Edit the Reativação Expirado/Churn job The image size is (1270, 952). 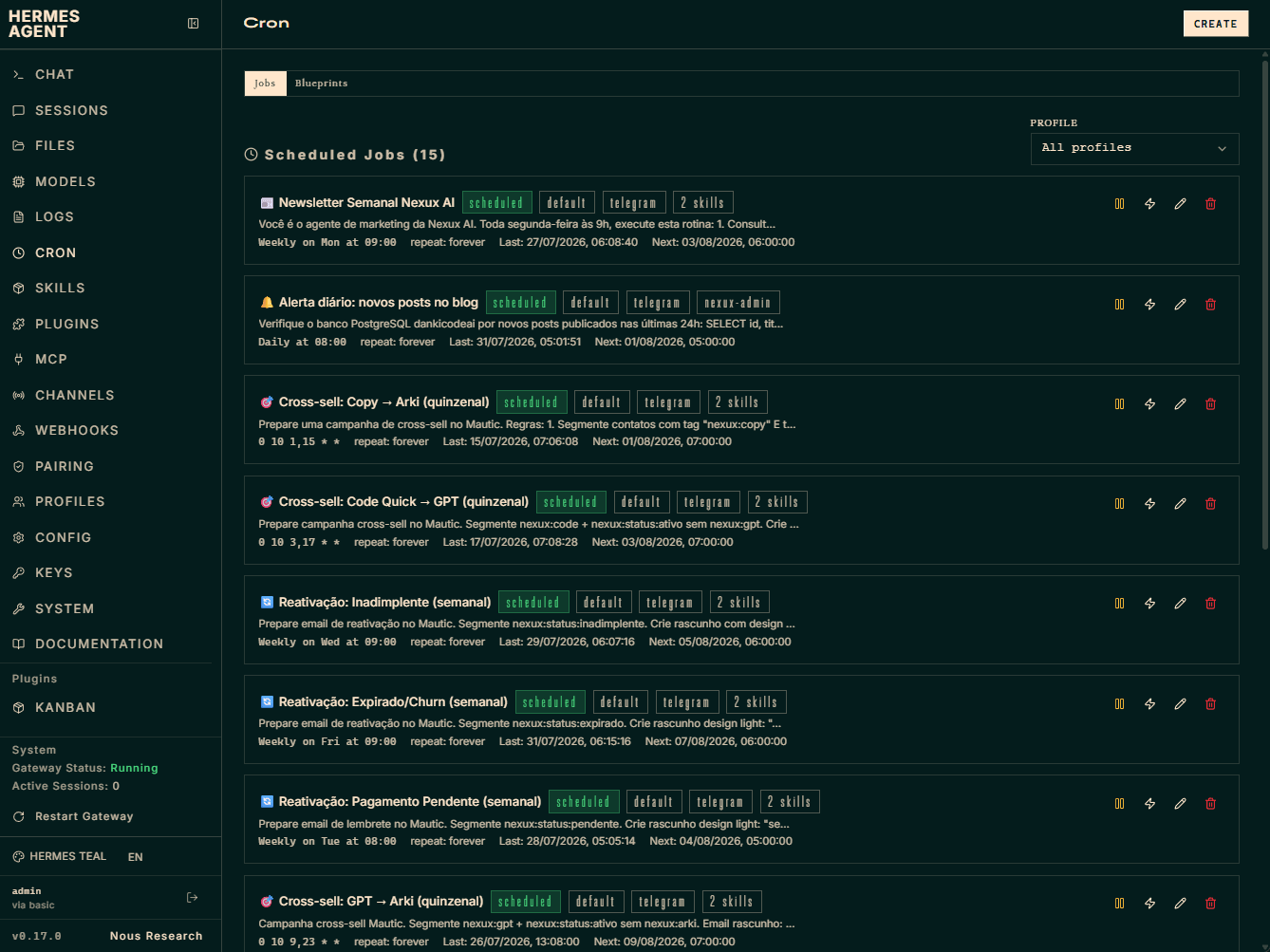pos(1181,704)
